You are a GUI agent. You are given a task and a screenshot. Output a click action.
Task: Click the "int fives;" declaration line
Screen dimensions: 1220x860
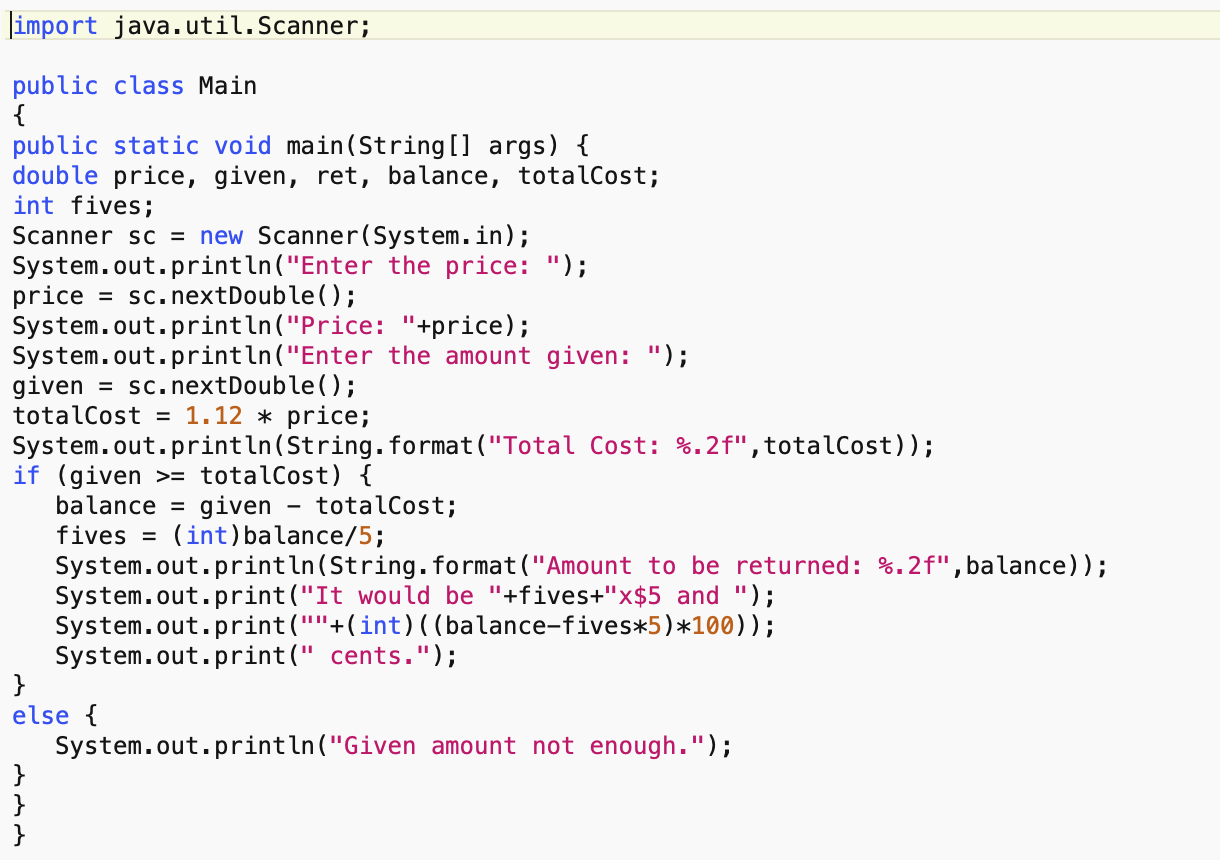(x=85, y=206)
